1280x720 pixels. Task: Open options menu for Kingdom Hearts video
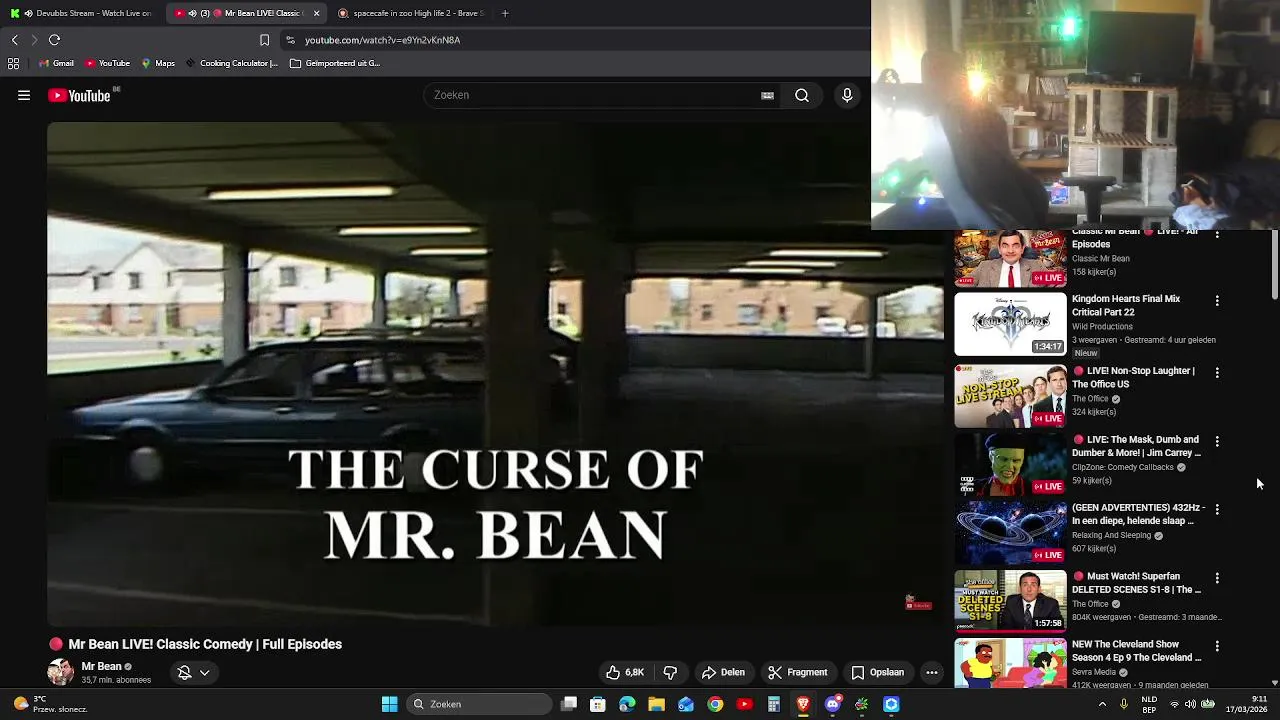click(x=1217, y=300)
